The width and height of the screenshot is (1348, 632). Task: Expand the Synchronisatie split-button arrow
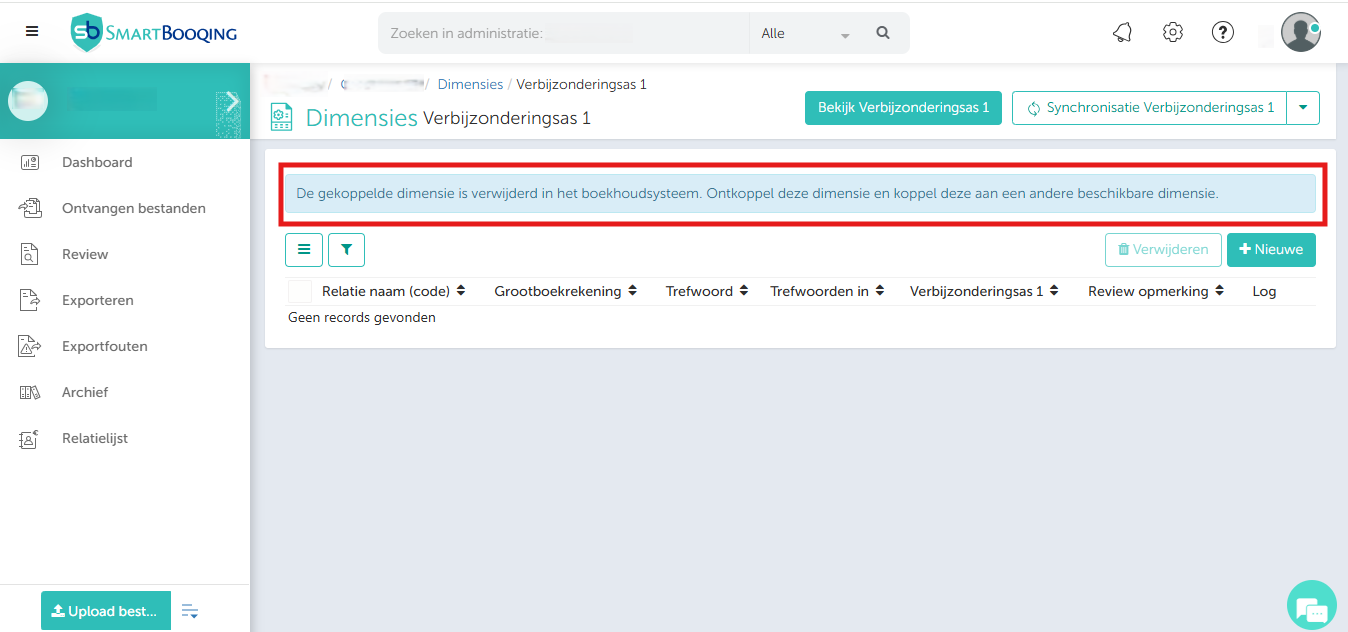click(x=1303, y=108)
